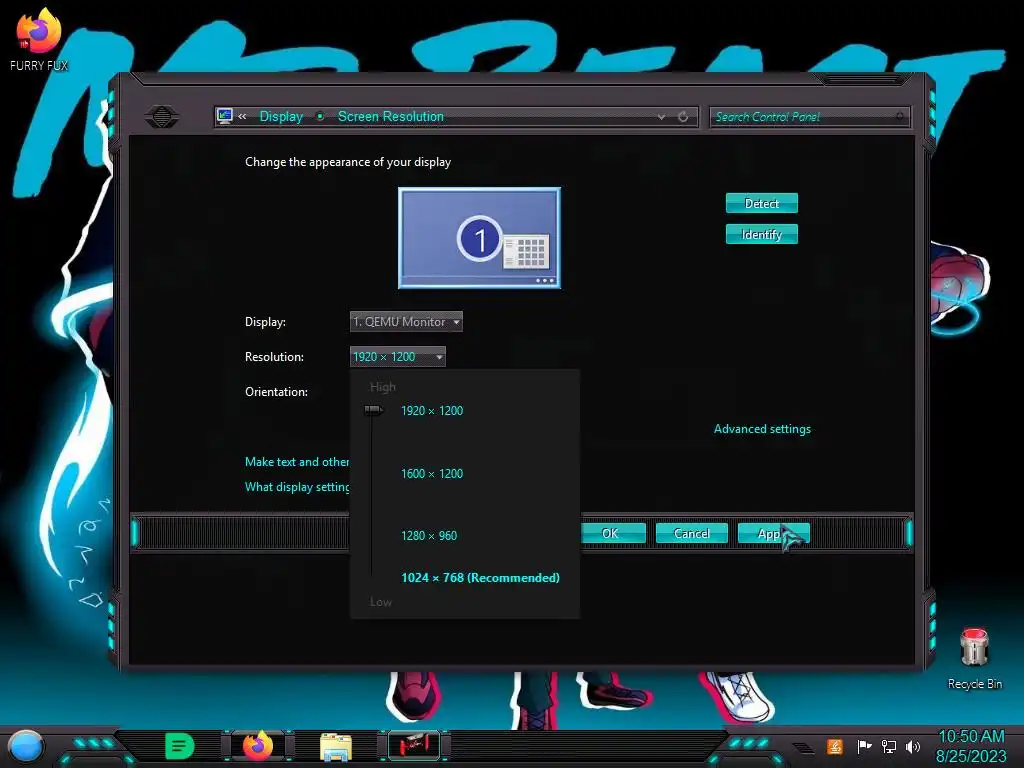The width and height of the screenshot is (1024, 768).
Task: Click the Cancel button
Action: [x=692, y=534]
